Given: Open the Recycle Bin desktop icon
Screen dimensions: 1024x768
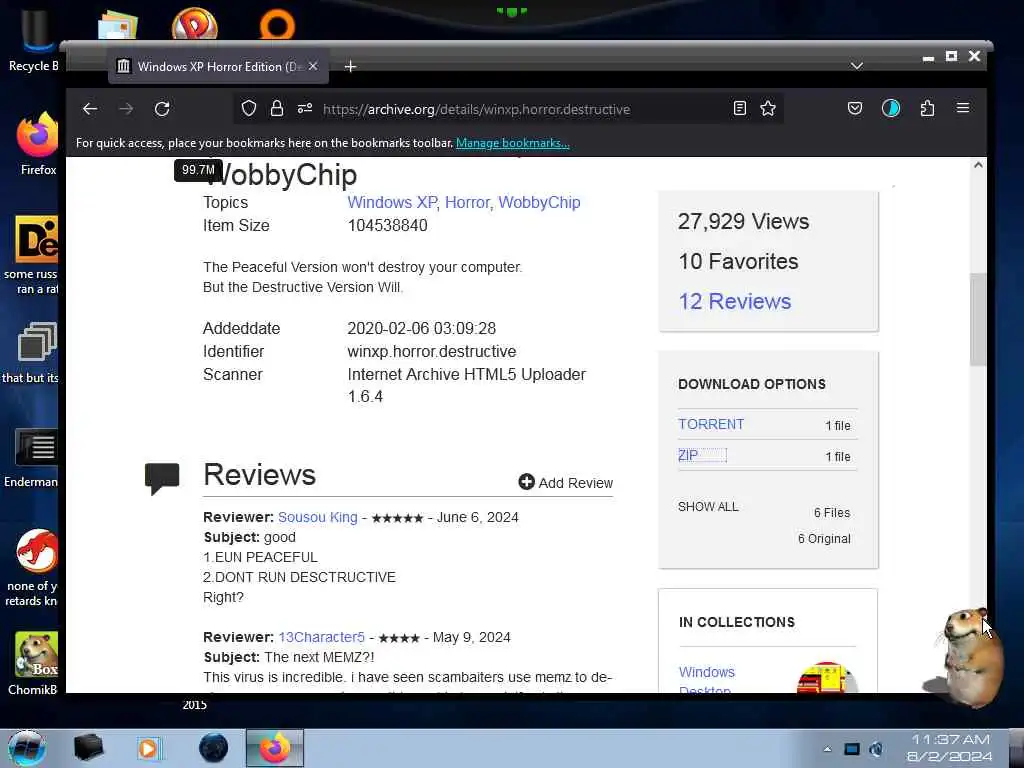Looking at the screenshot, I should [33, 42].
